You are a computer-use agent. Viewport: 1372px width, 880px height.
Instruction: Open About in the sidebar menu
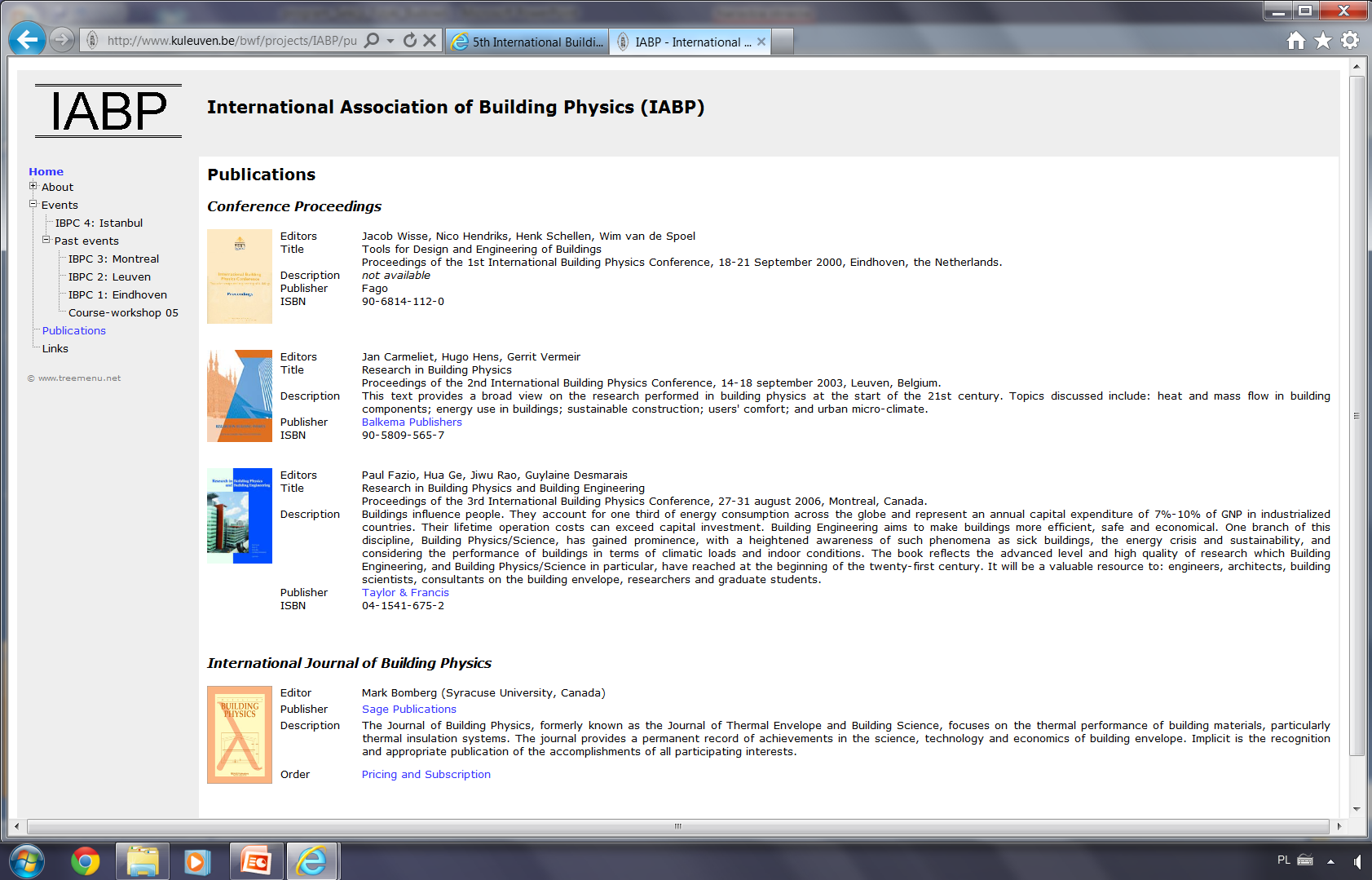click(x=57, y=187)
